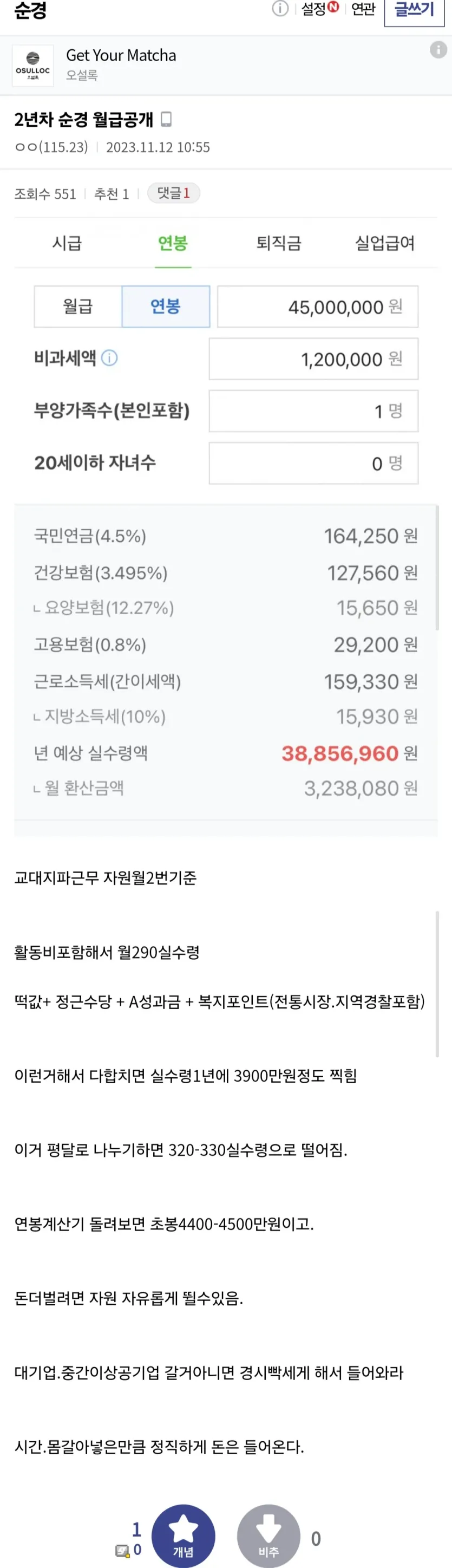Open the 연관 related galleries link
452x1568 pixels.
pyautogui.click(x=364, y=9)
